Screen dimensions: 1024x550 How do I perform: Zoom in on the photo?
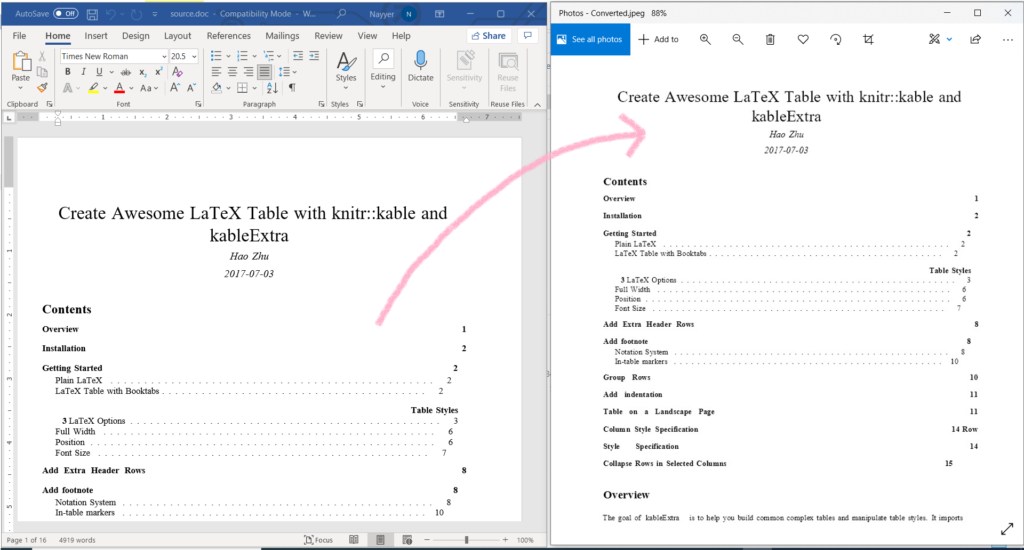pos(705,39)
